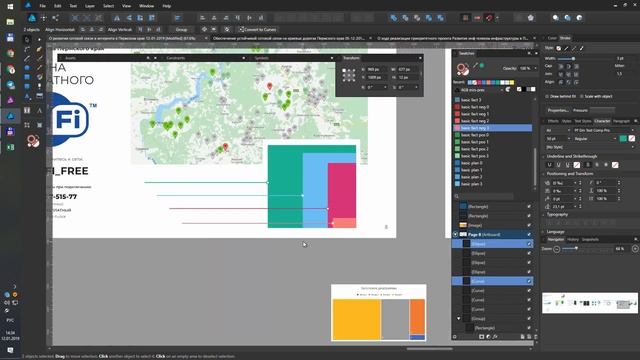640x360 pixels.
Task: Switch to the Color tab
Action: (552, 38)
